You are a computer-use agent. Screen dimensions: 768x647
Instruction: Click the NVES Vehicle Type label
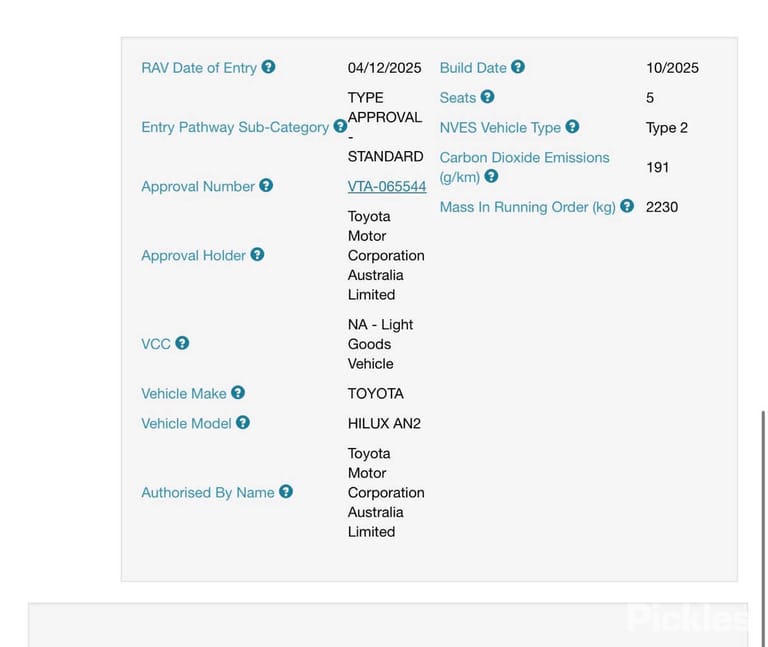(x=500, y=128)
